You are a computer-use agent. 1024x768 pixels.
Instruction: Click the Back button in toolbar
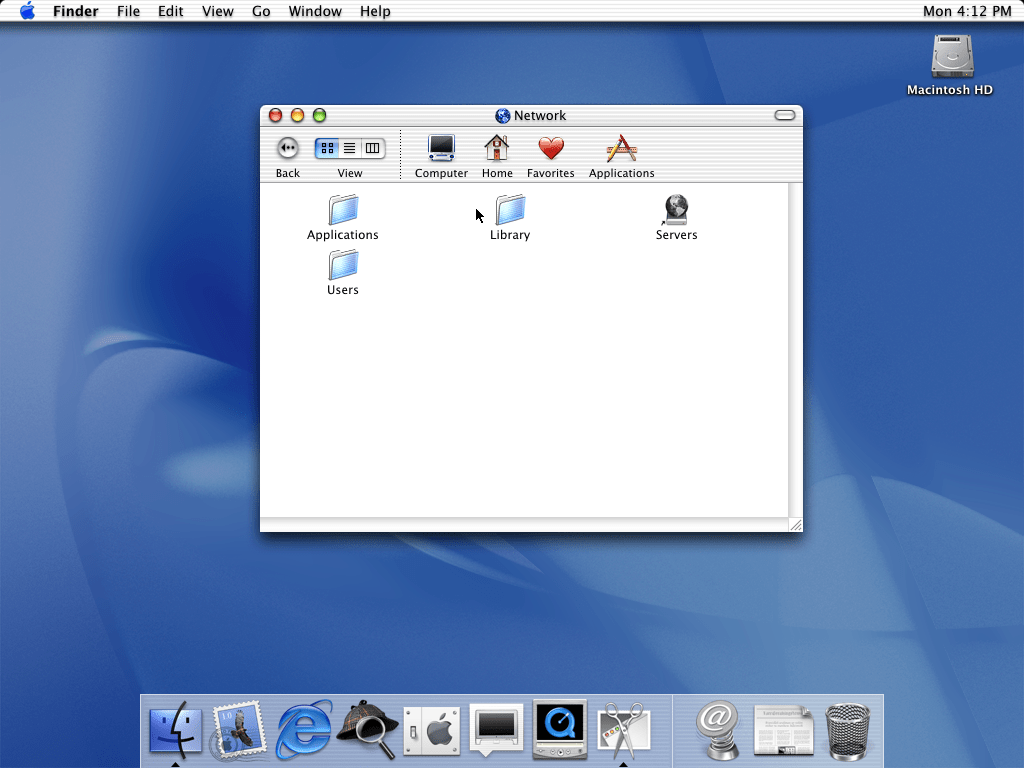click(x=287, y=149)
